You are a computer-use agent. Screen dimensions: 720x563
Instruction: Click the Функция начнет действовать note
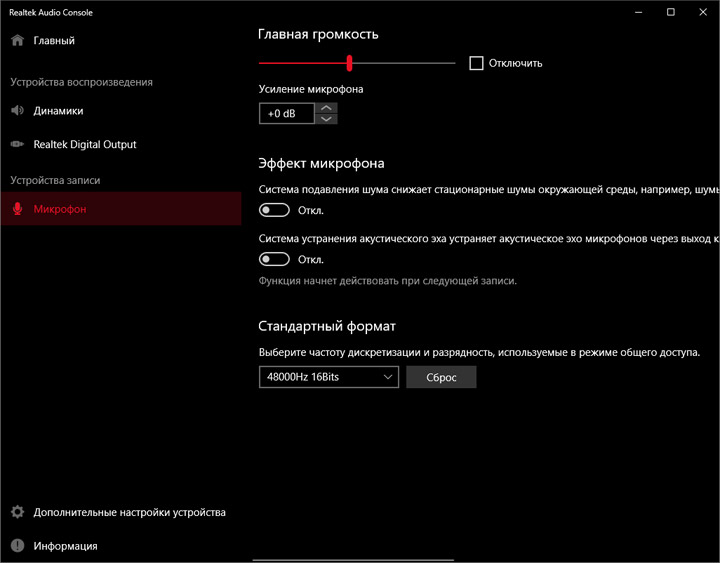pyautogui.click(x=388, y=281)
